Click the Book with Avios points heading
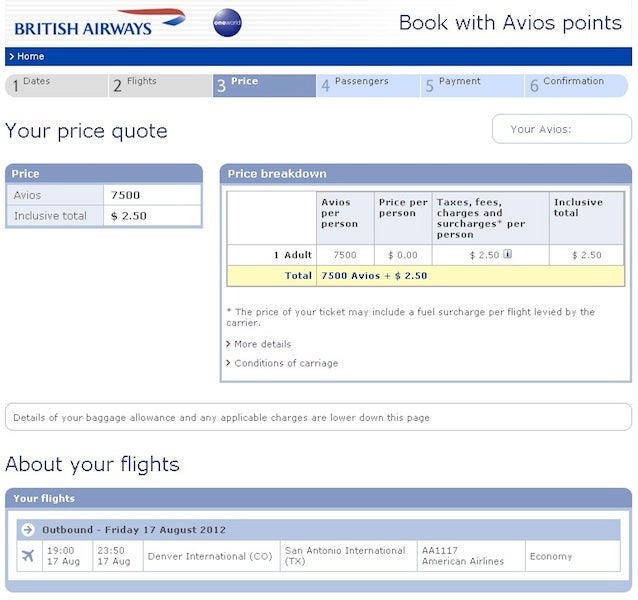This screenshot has width=638, height=600. [509, 22]
